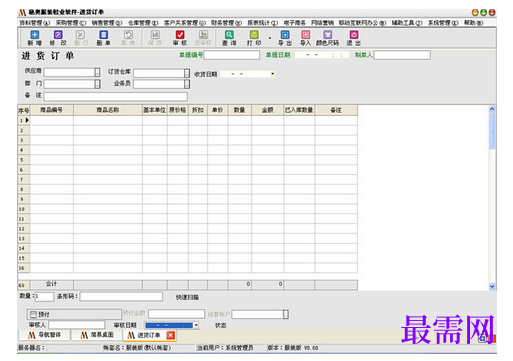Viewport: 513px width, 361px height.
Task: Expand the 审核日期 date dropdown
Action: tap(196, 325)
